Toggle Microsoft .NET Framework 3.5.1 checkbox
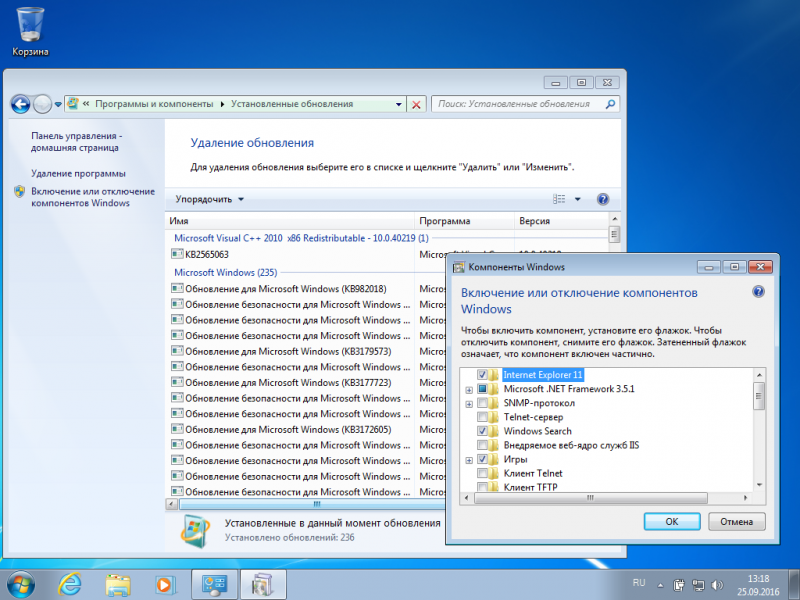800x600 pixels. pyautogui.click(x=482, y=389)
